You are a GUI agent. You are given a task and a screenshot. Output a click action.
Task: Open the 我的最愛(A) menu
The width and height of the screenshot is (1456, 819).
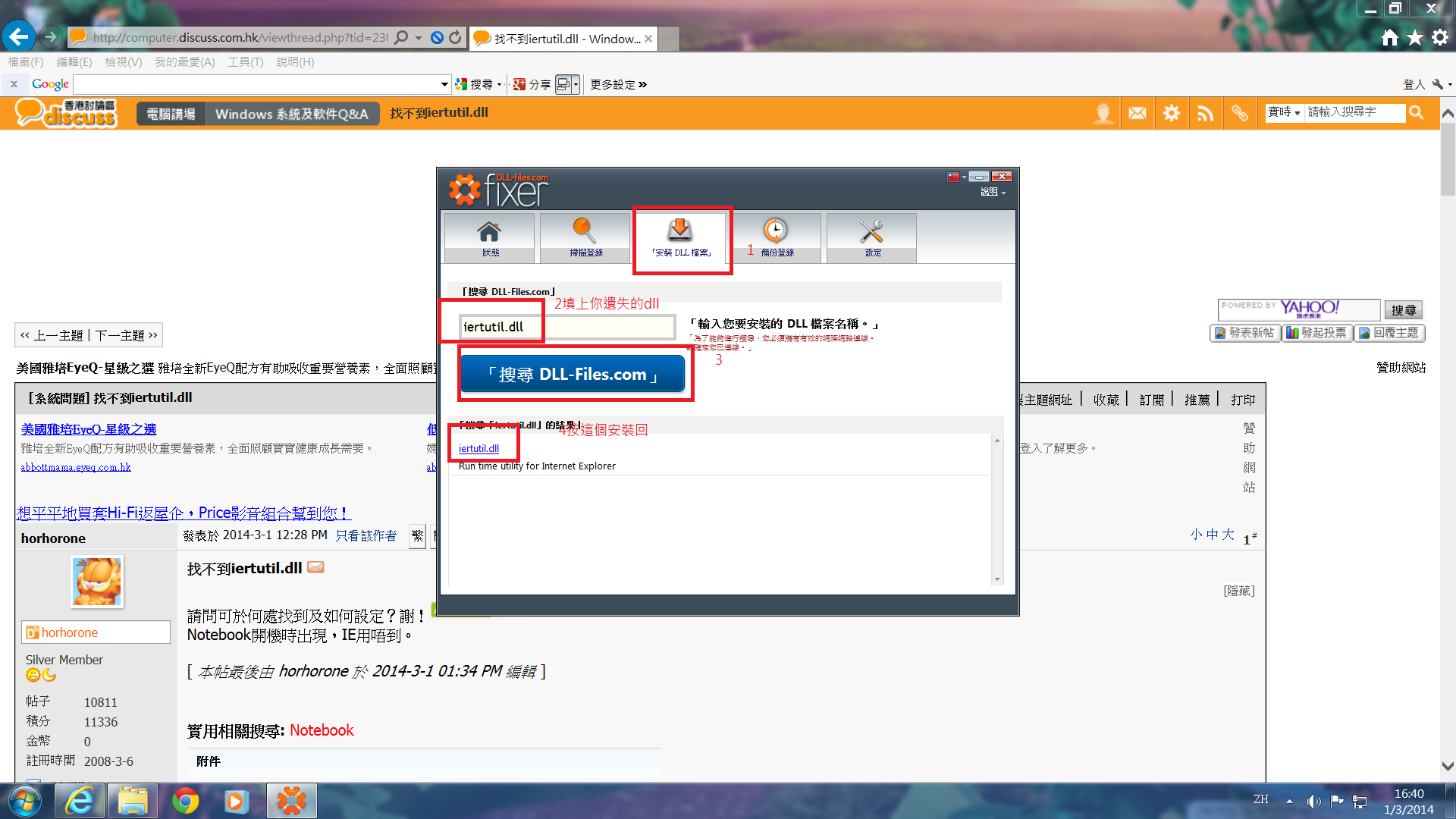185,62
